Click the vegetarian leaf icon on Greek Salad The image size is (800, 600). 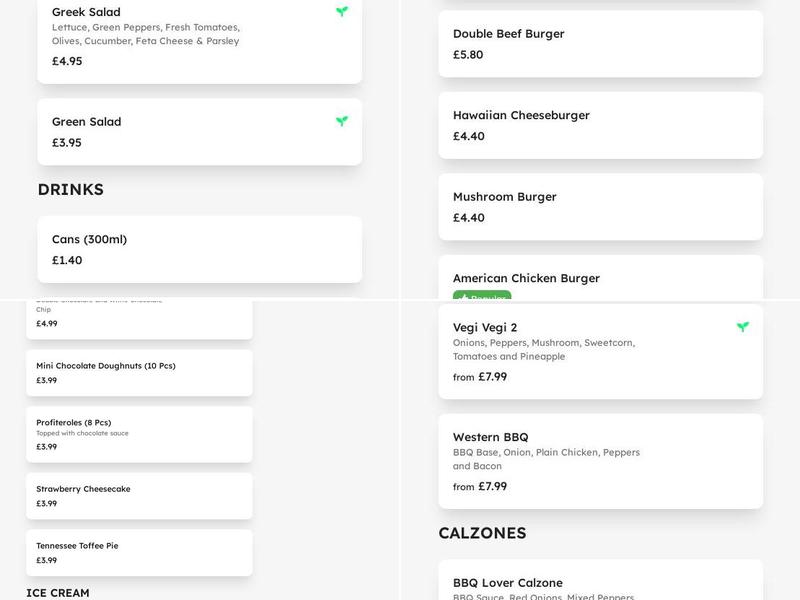[x=342, y=12]
